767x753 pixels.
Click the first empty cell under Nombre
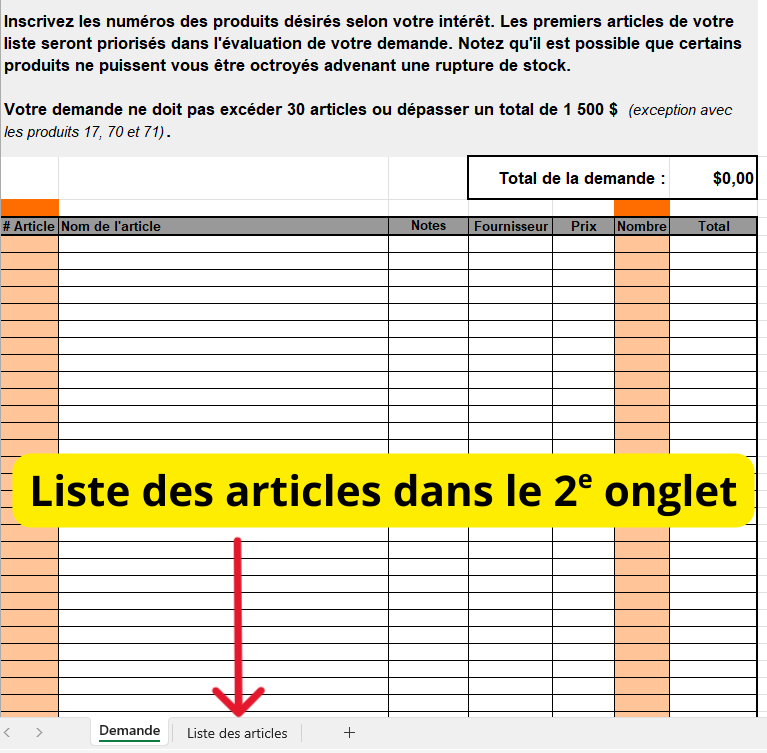641,244
